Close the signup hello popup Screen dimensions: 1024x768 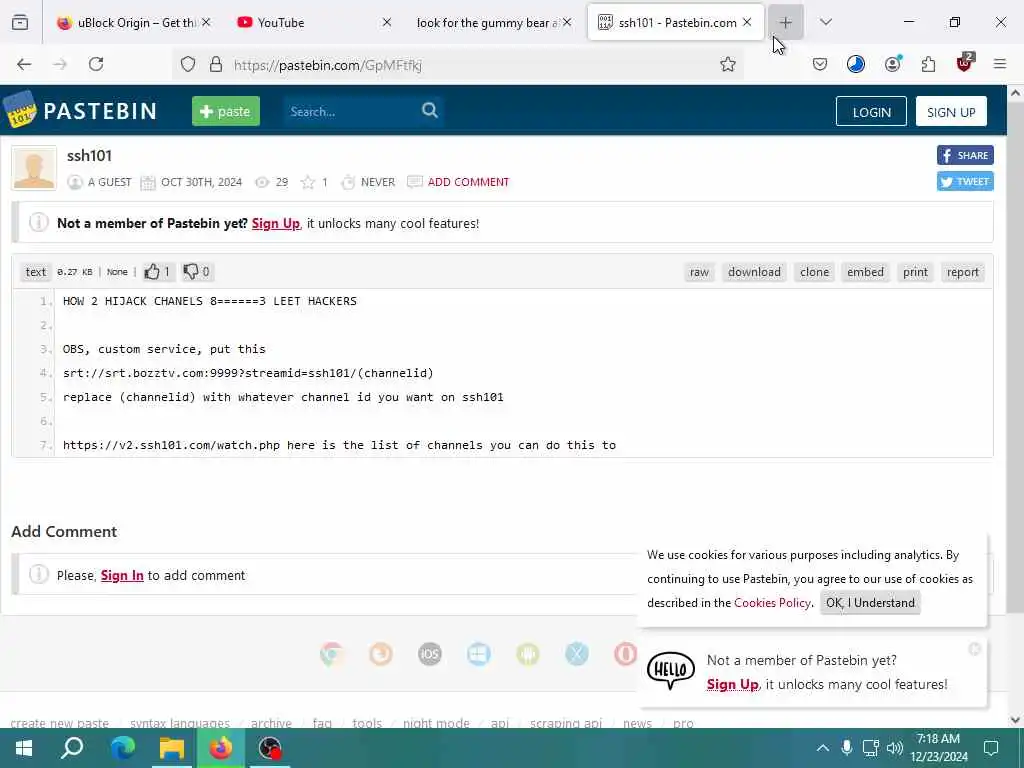(974, 648)
